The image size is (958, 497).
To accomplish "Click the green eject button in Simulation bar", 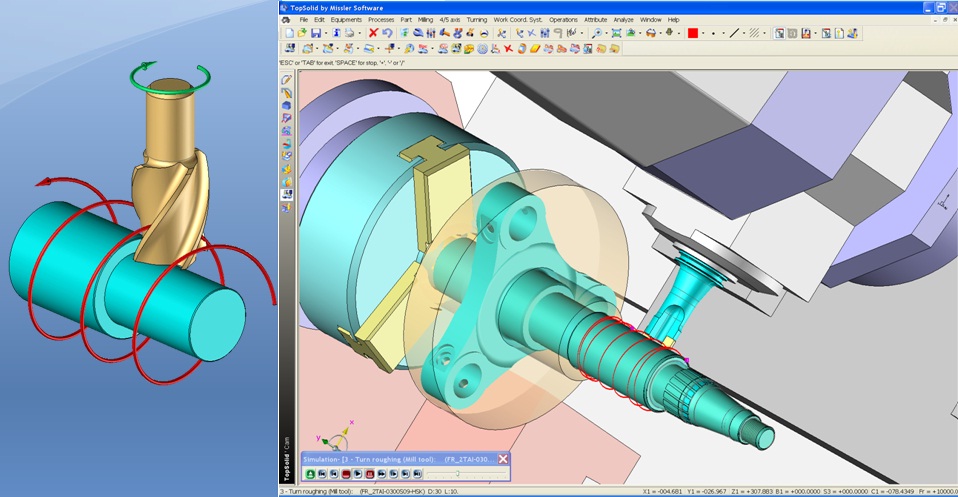I will click(310, 474).
